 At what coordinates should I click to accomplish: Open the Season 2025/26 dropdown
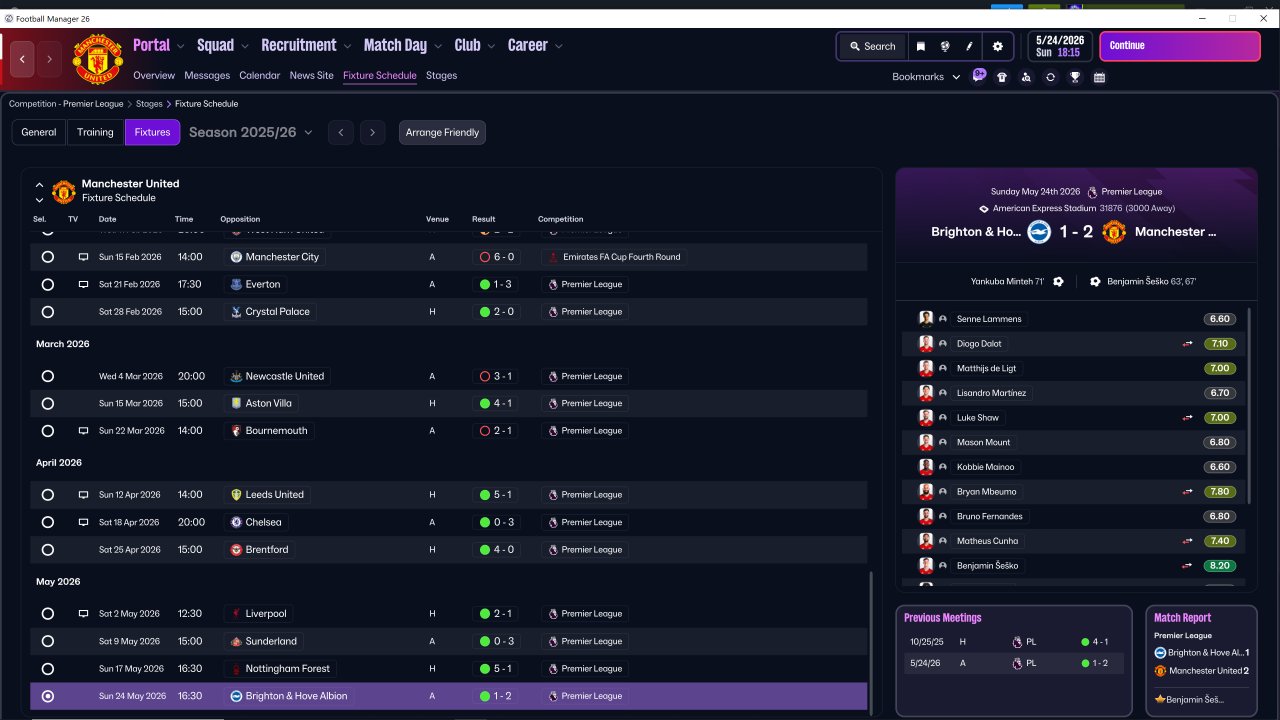[251, 132]
